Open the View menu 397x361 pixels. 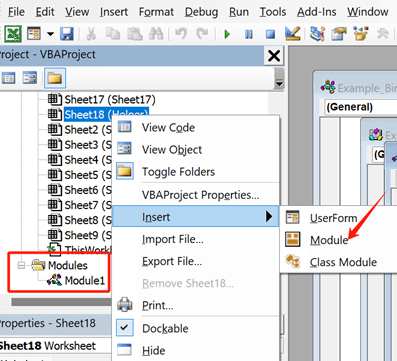pos(77,12)
